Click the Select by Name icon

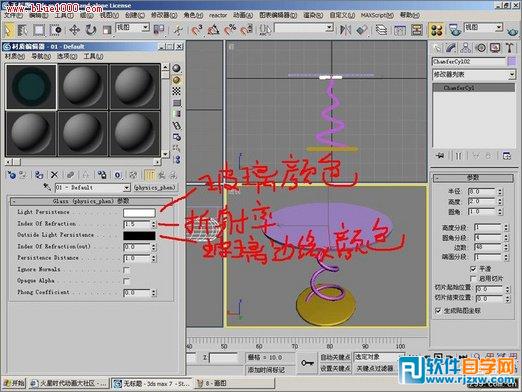tap(23, 30)
